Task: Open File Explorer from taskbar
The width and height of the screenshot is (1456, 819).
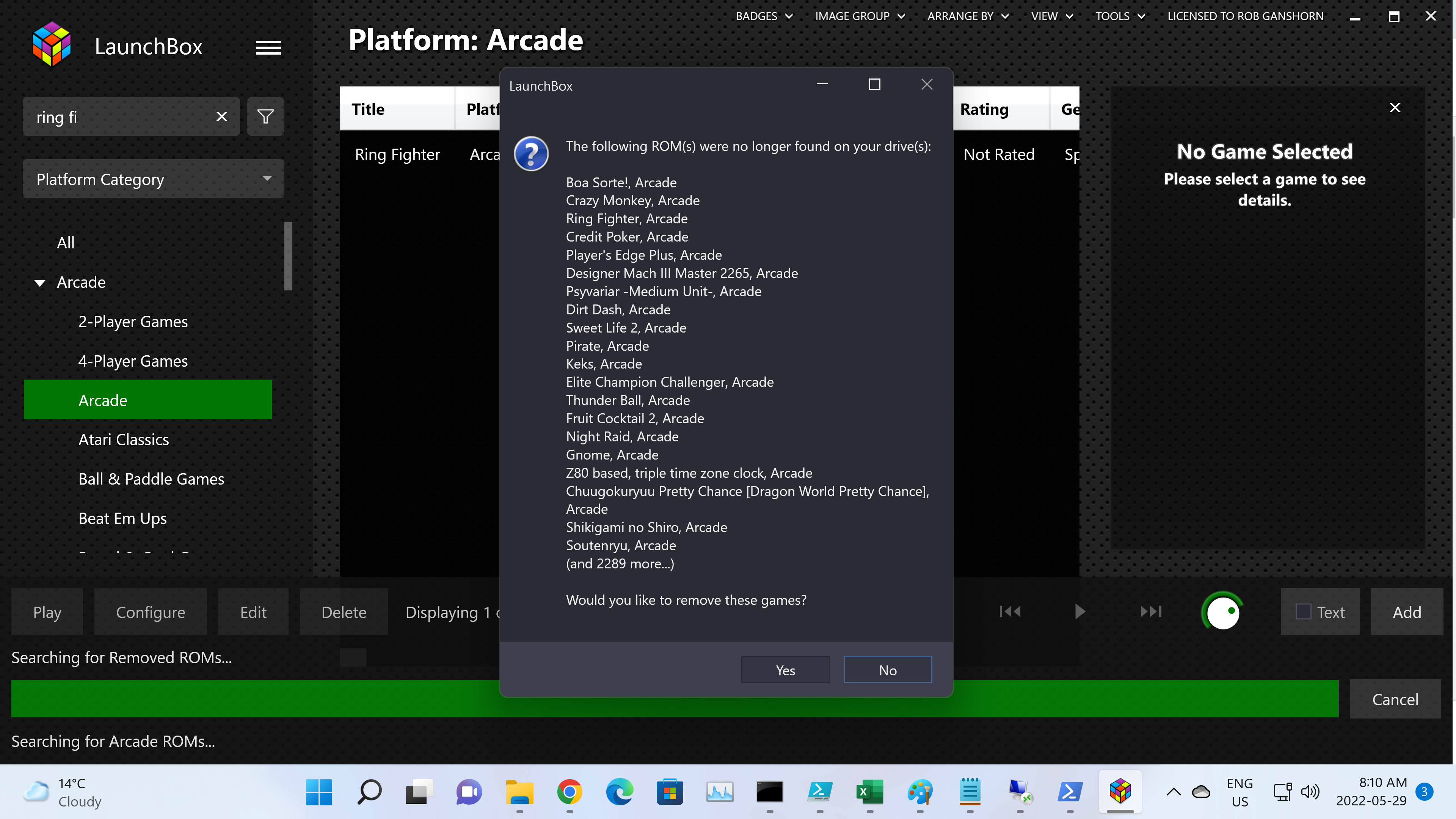Action: tap(519, 792)
